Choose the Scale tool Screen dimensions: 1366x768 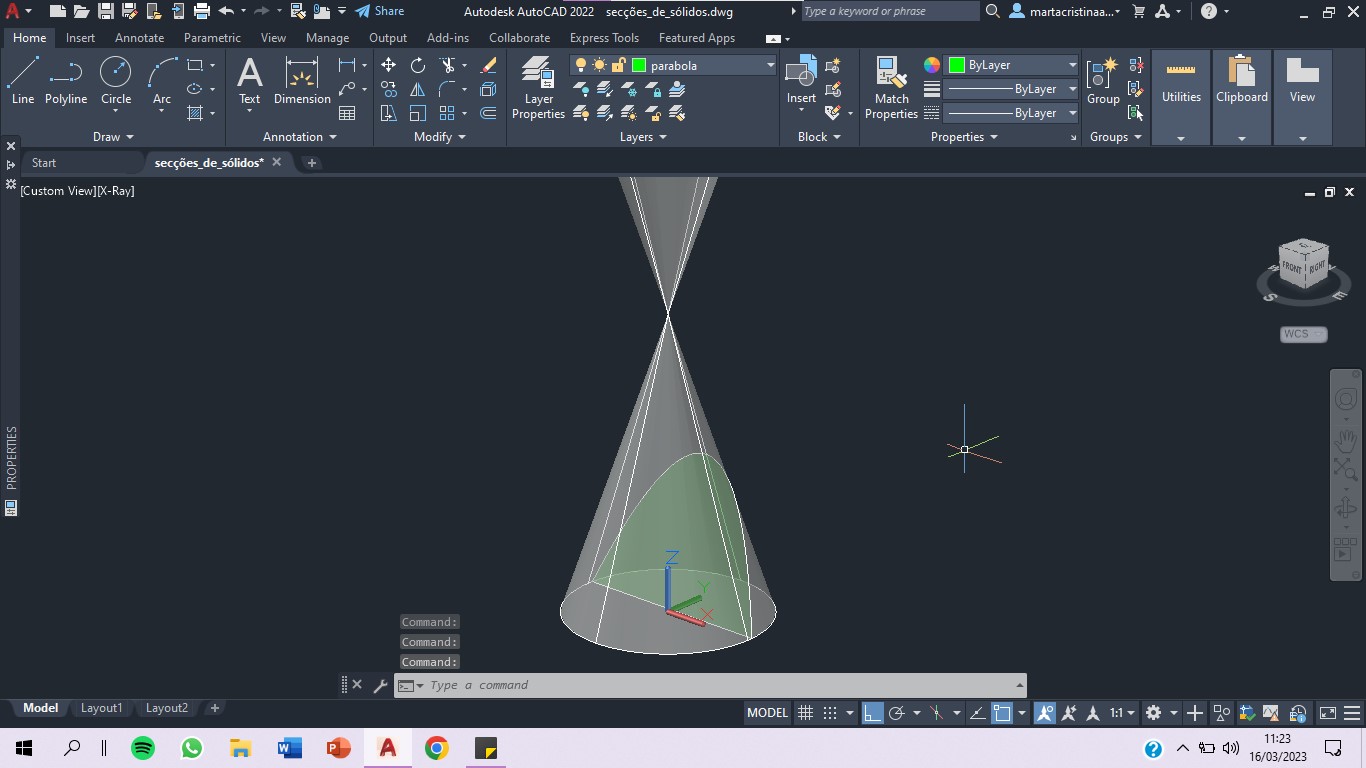[418, 113]
